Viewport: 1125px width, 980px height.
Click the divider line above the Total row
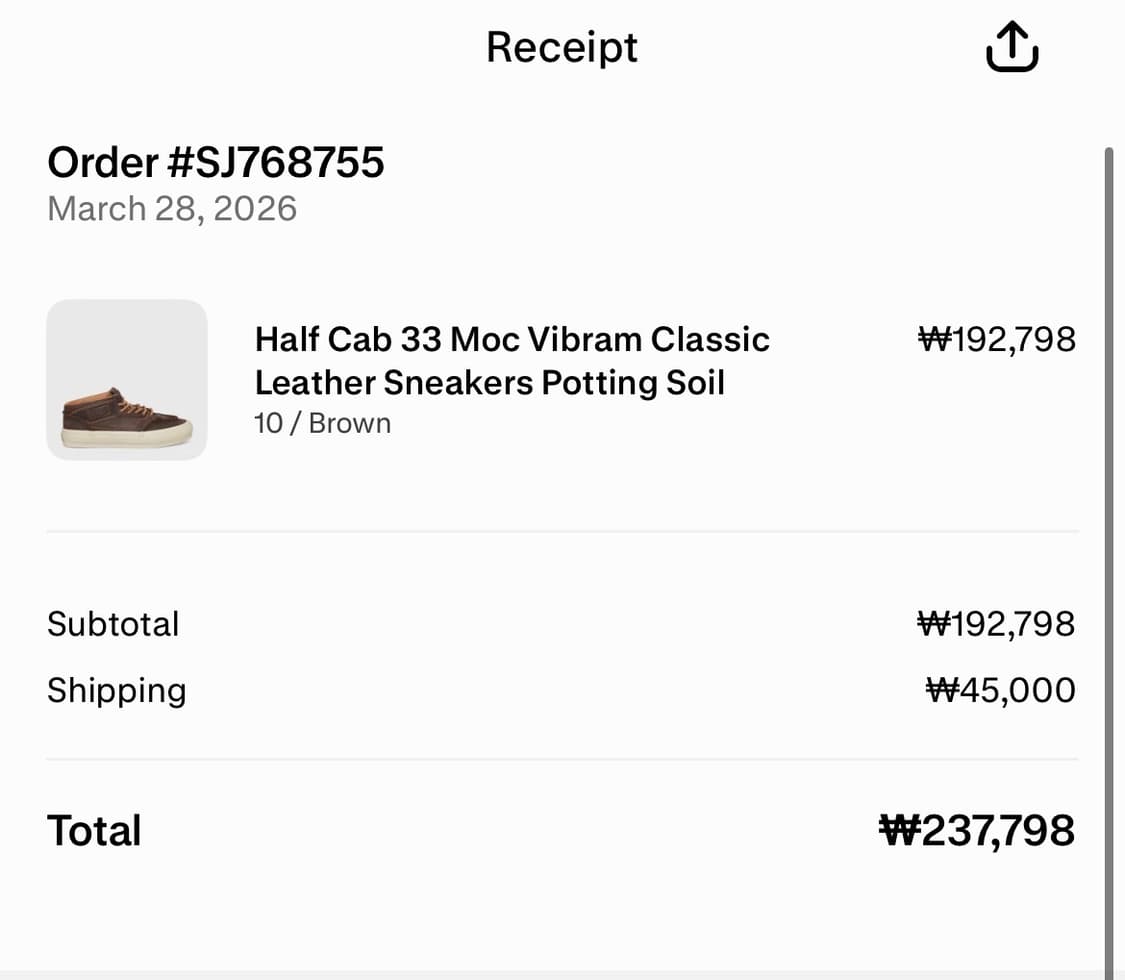(x=562, y=759)
